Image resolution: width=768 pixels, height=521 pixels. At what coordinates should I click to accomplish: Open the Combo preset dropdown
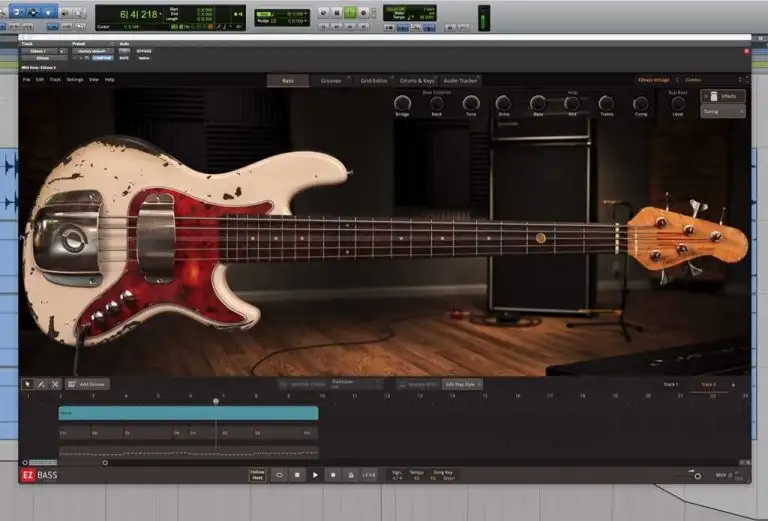click(x=693, y=80)
